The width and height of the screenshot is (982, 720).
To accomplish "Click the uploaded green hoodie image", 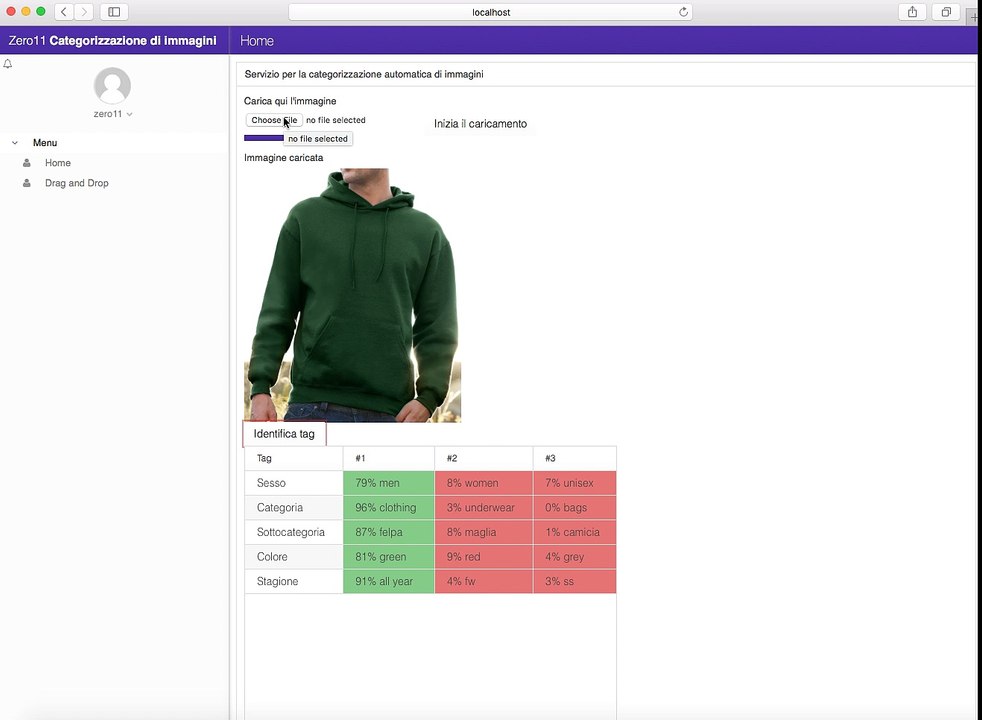I will tap(353, 295).
